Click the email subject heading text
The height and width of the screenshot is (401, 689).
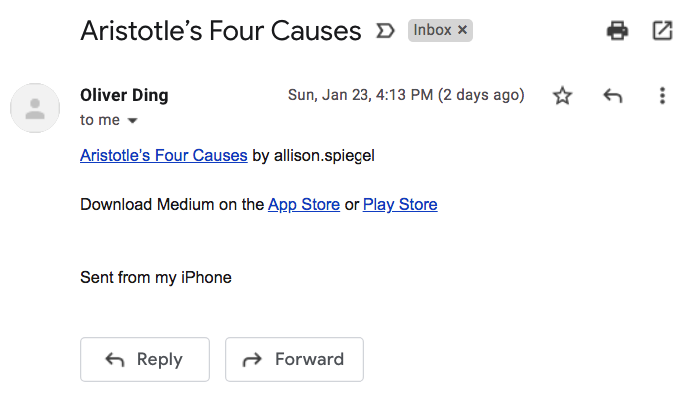(220, 31)
